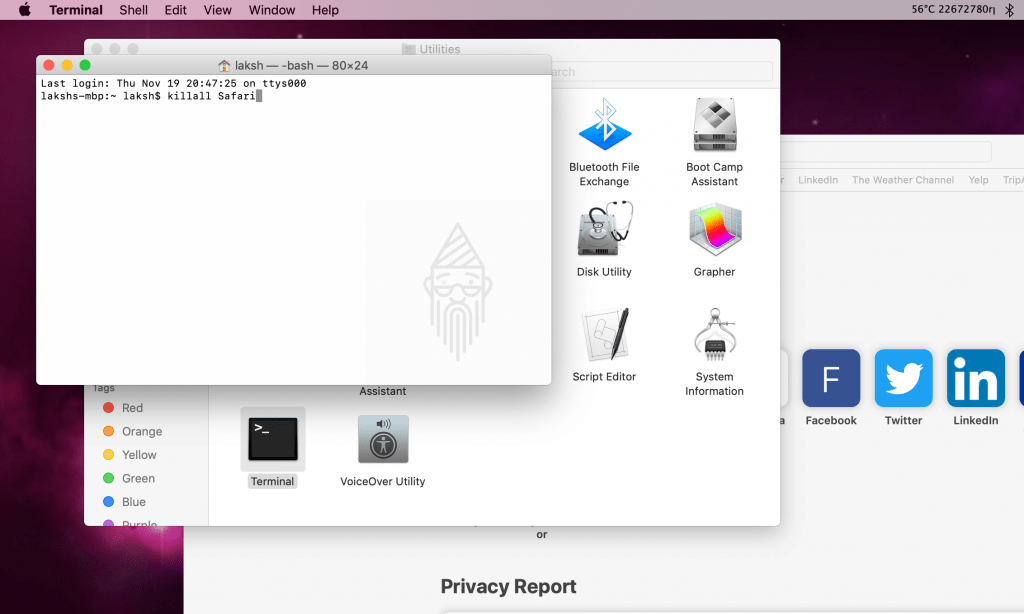
Task: Click the Script Editor label
Action: [x=604, y=377]
